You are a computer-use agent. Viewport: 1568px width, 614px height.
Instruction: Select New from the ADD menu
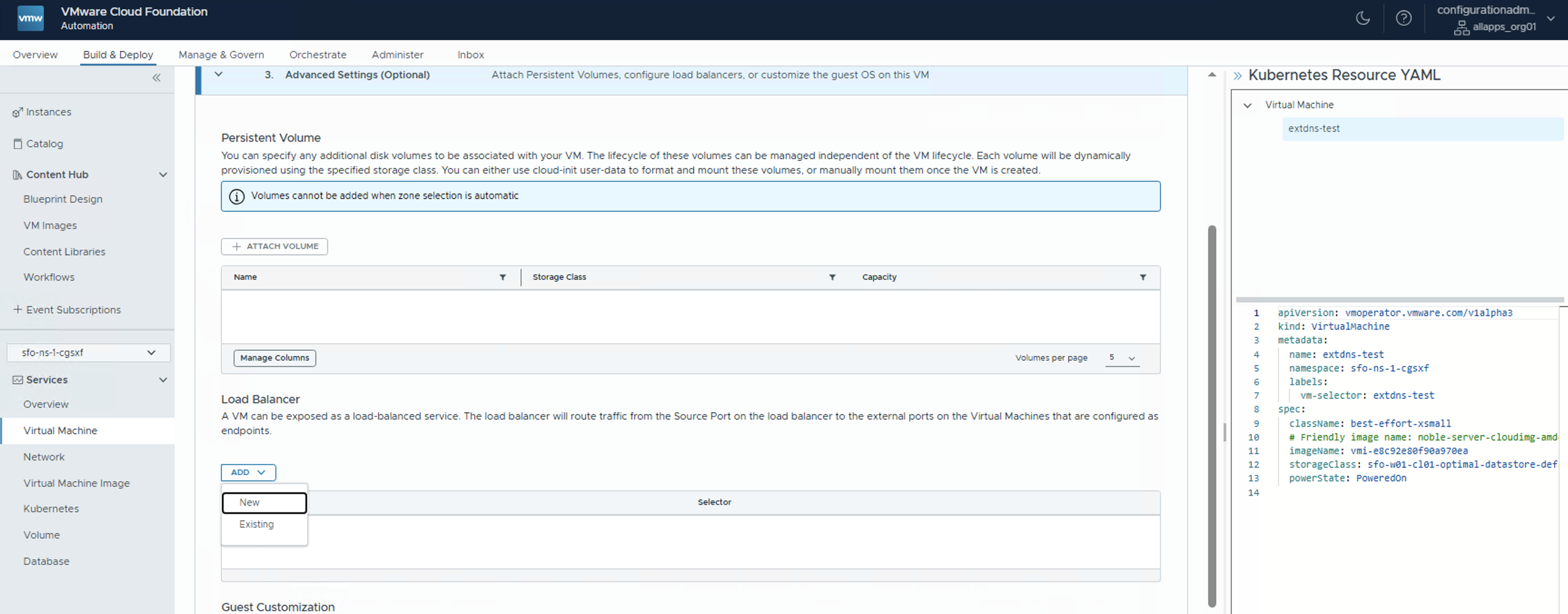click(x=263, y=502)
